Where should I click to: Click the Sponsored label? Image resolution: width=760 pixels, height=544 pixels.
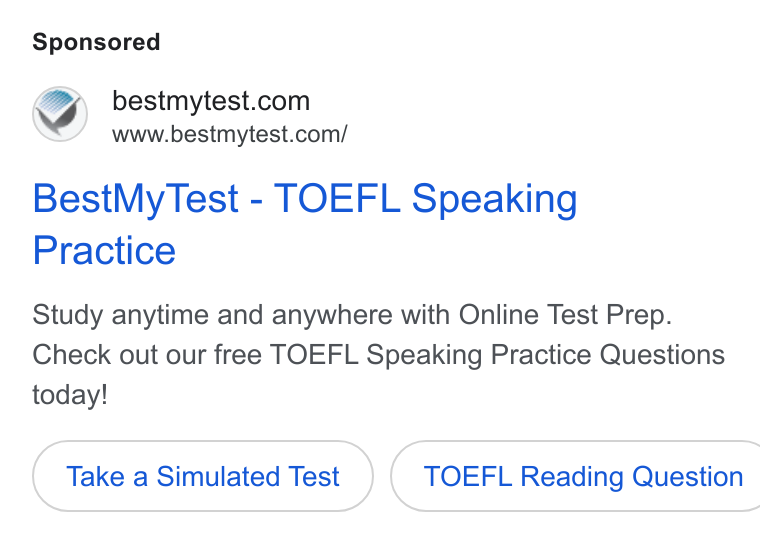coord(96,42)
